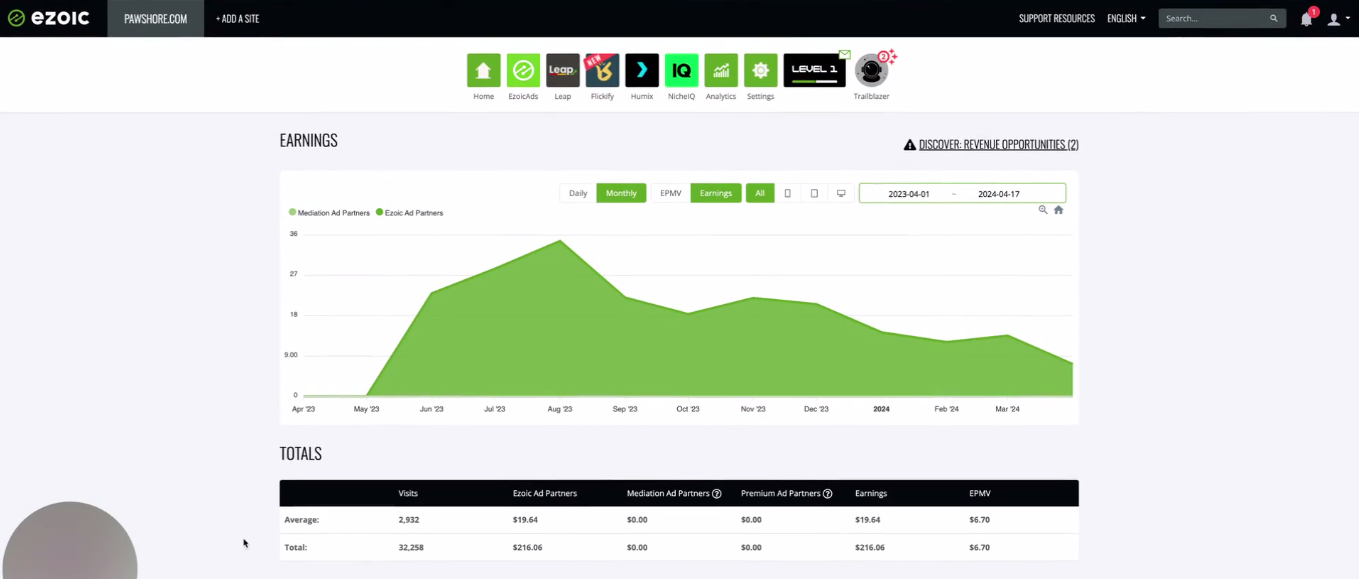This screenshot has height=579, width=1359.
Task: Click the revenue opportunities warning icon
Action: [910, 145]
